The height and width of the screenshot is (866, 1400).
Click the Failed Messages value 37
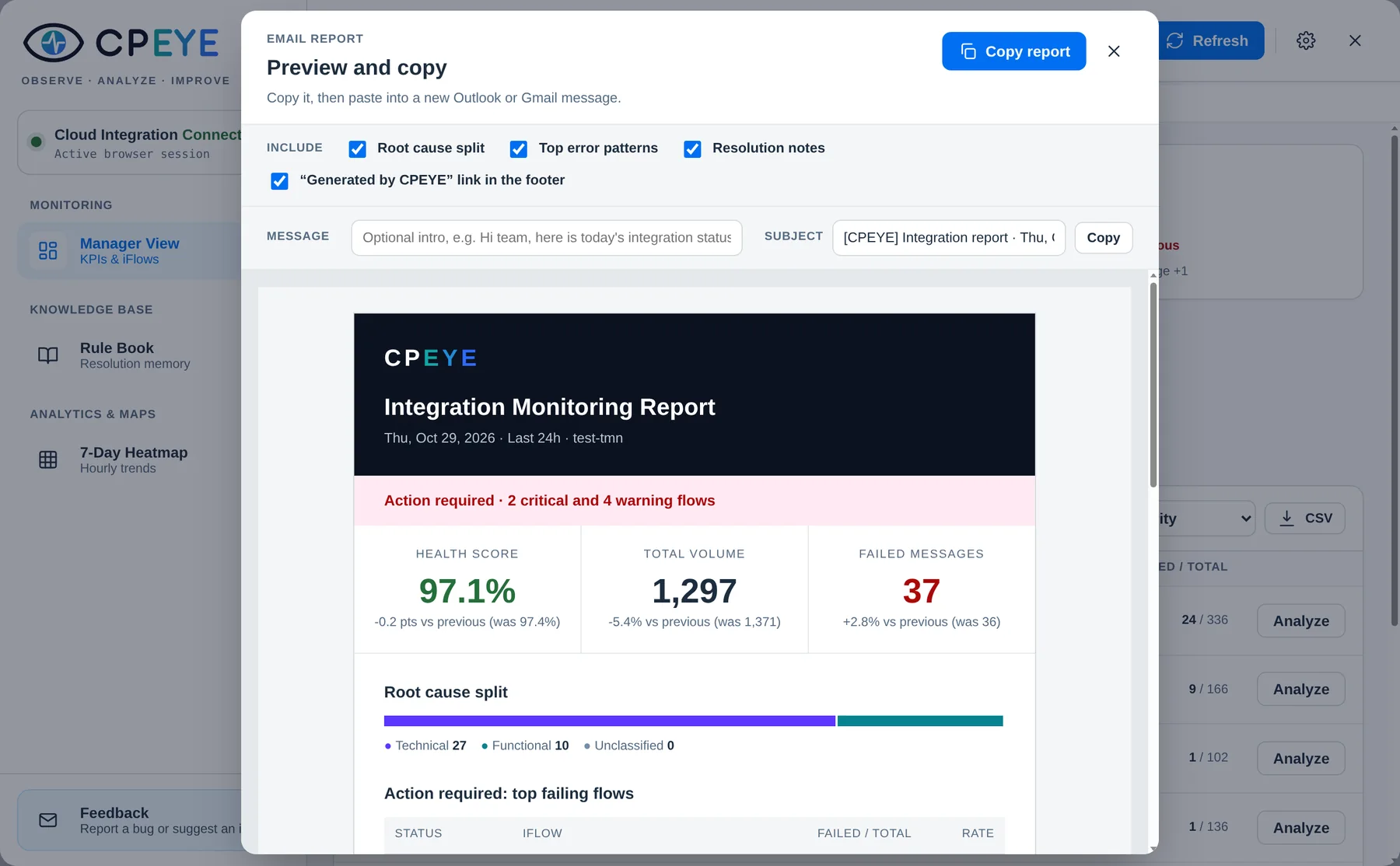(x=922, y=592)
